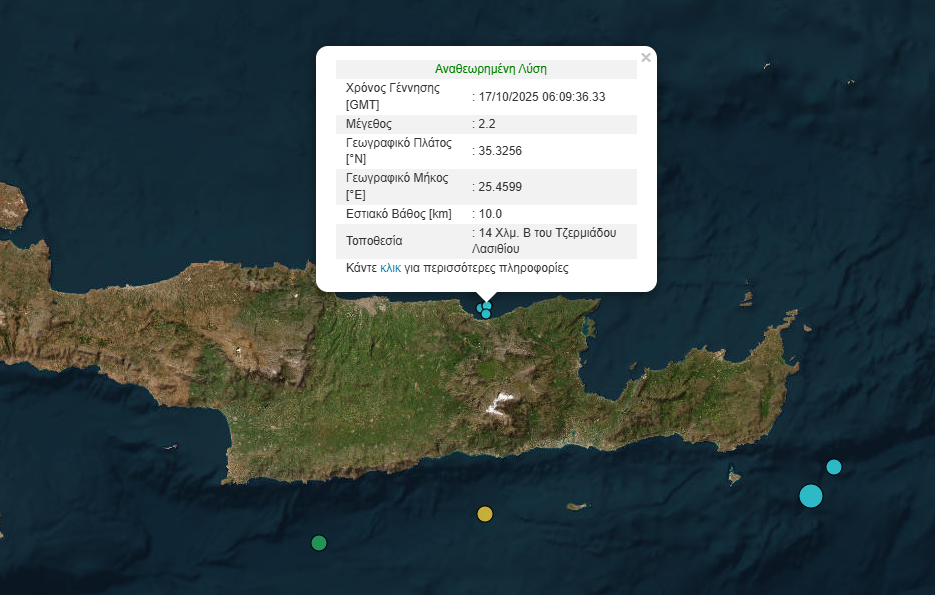Close the earthquake info popup
This screenshot has width=935, height=595.
[x=646, y=58]
